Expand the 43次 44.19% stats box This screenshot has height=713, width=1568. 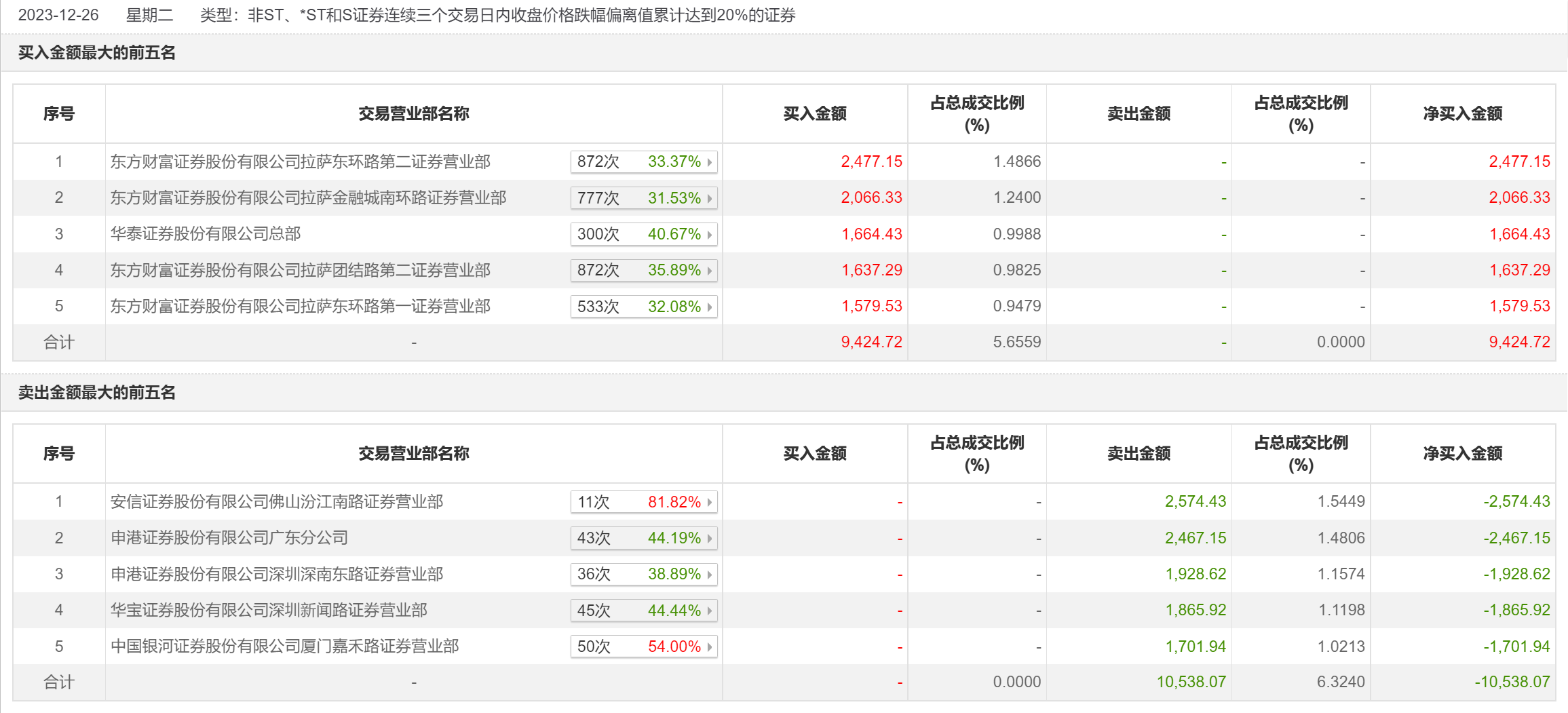point(644,538)
